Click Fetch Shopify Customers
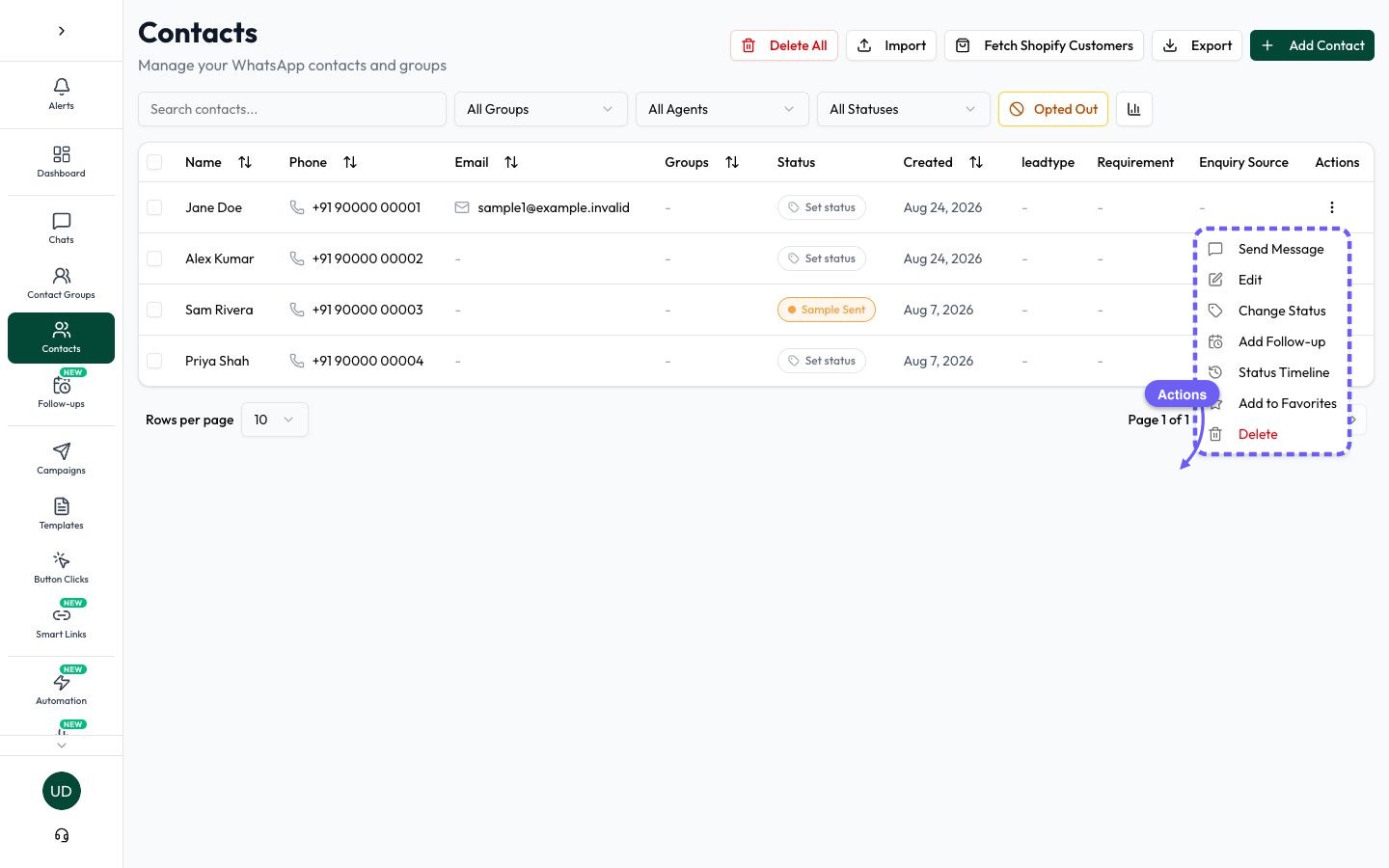The width and height of the screenshot is (1389, 868). coord(1045,45)
